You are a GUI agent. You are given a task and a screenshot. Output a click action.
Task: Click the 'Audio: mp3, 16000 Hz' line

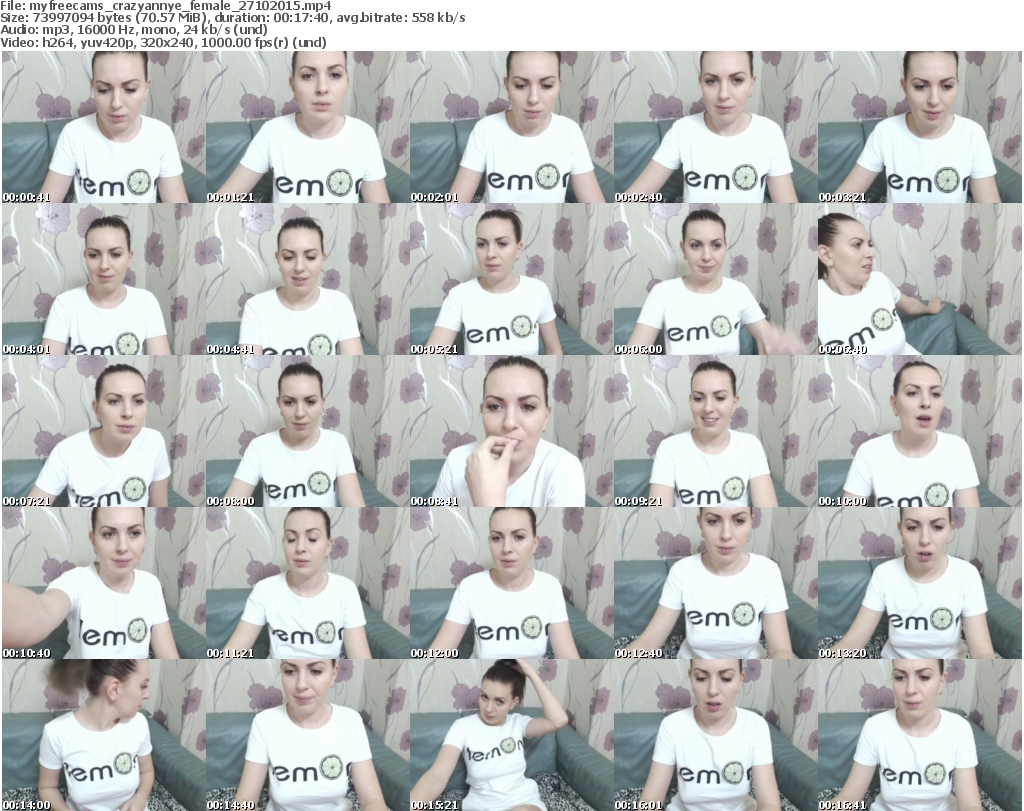134,30
